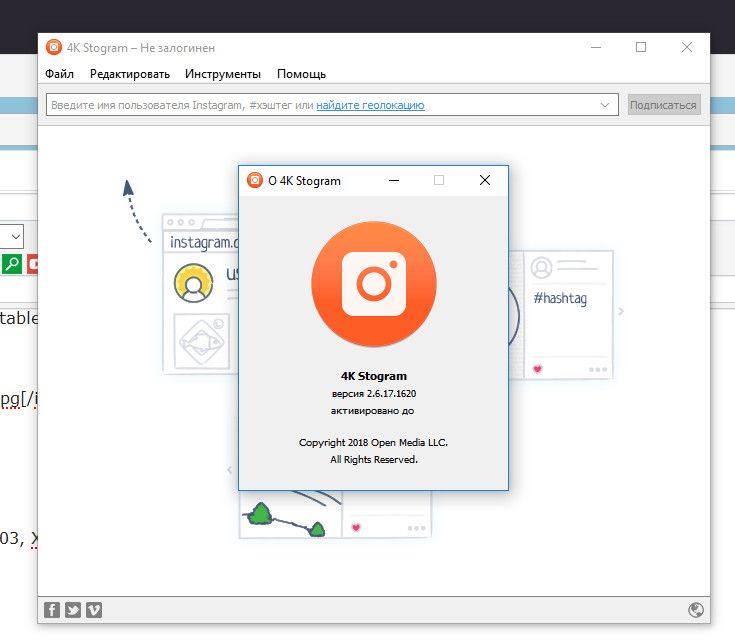Open the Редактировать menu
Viewport: 735px width, 640px height.
coord(130,74)
